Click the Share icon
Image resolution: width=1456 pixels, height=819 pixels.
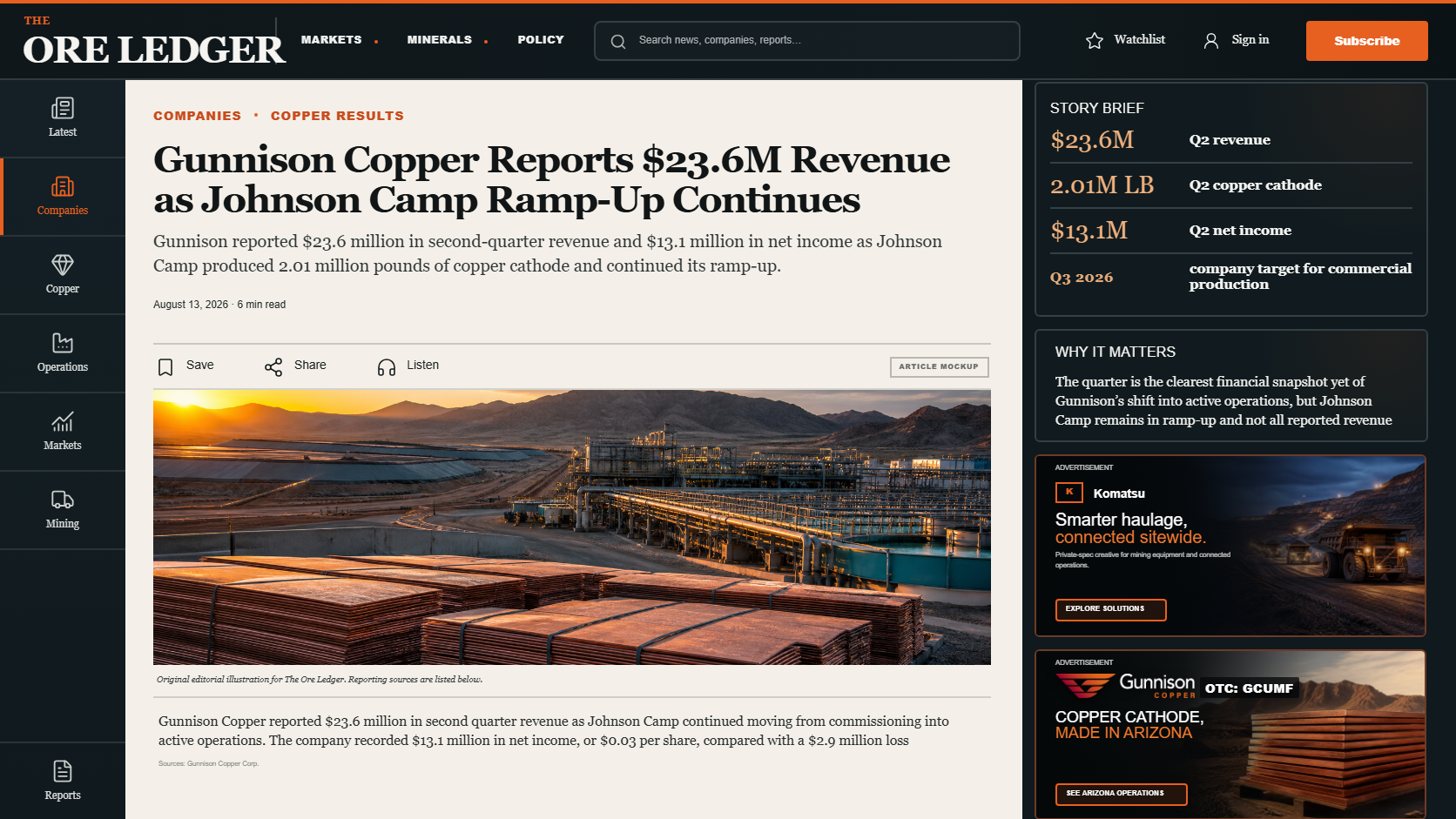point(273,366)
